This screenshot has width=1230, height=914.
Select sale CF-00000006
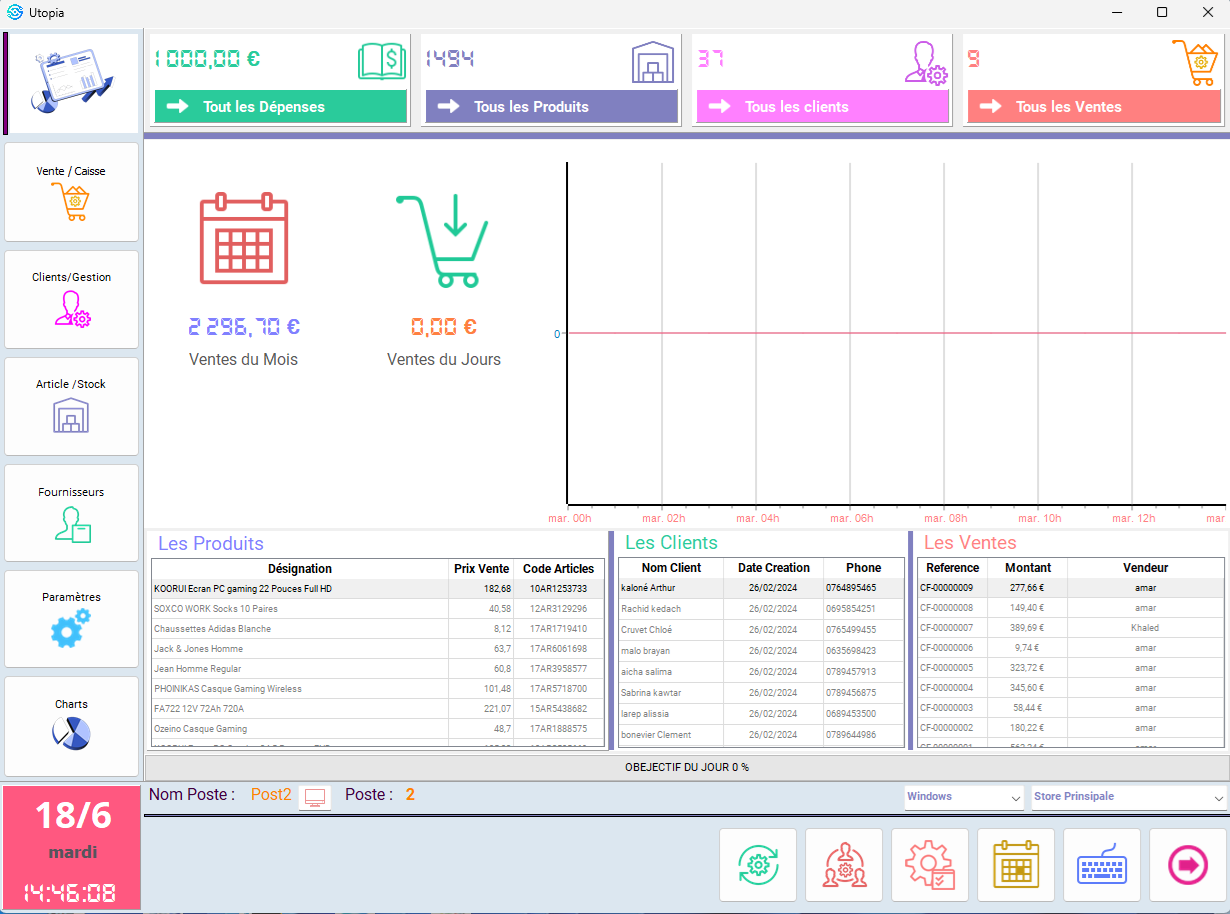coord(1070,648)
